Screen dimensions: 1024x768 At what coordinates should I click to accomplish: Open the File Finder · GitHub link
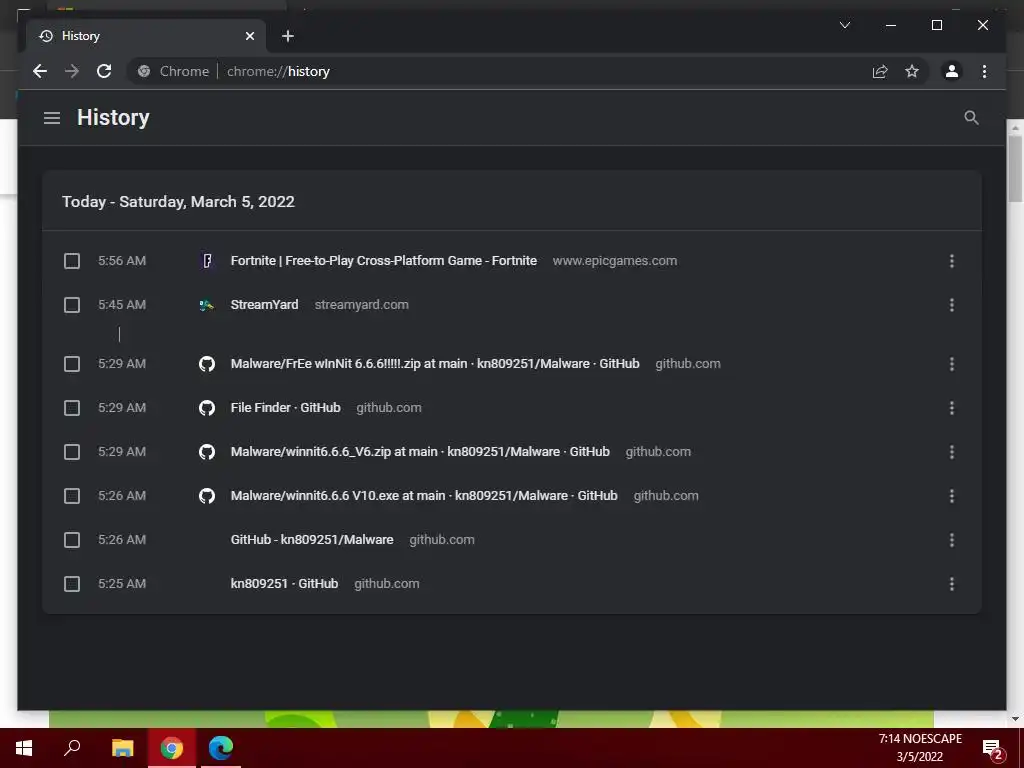coord(285,408)
